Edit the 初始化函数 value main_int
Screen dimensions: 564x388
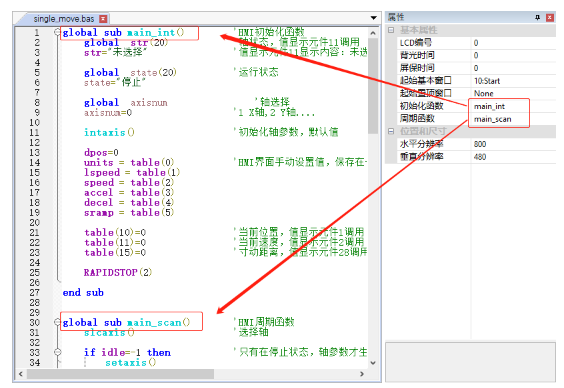tap(513, 106)
